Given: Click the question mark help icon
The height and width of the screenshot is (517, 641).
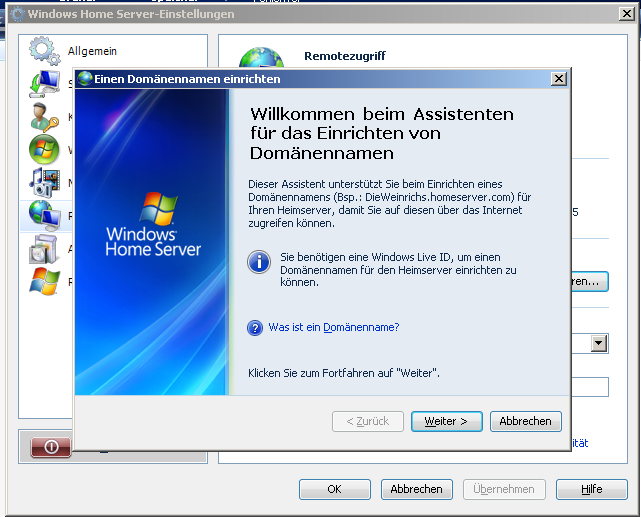Looking at the screenshot, I should point(255,327).
